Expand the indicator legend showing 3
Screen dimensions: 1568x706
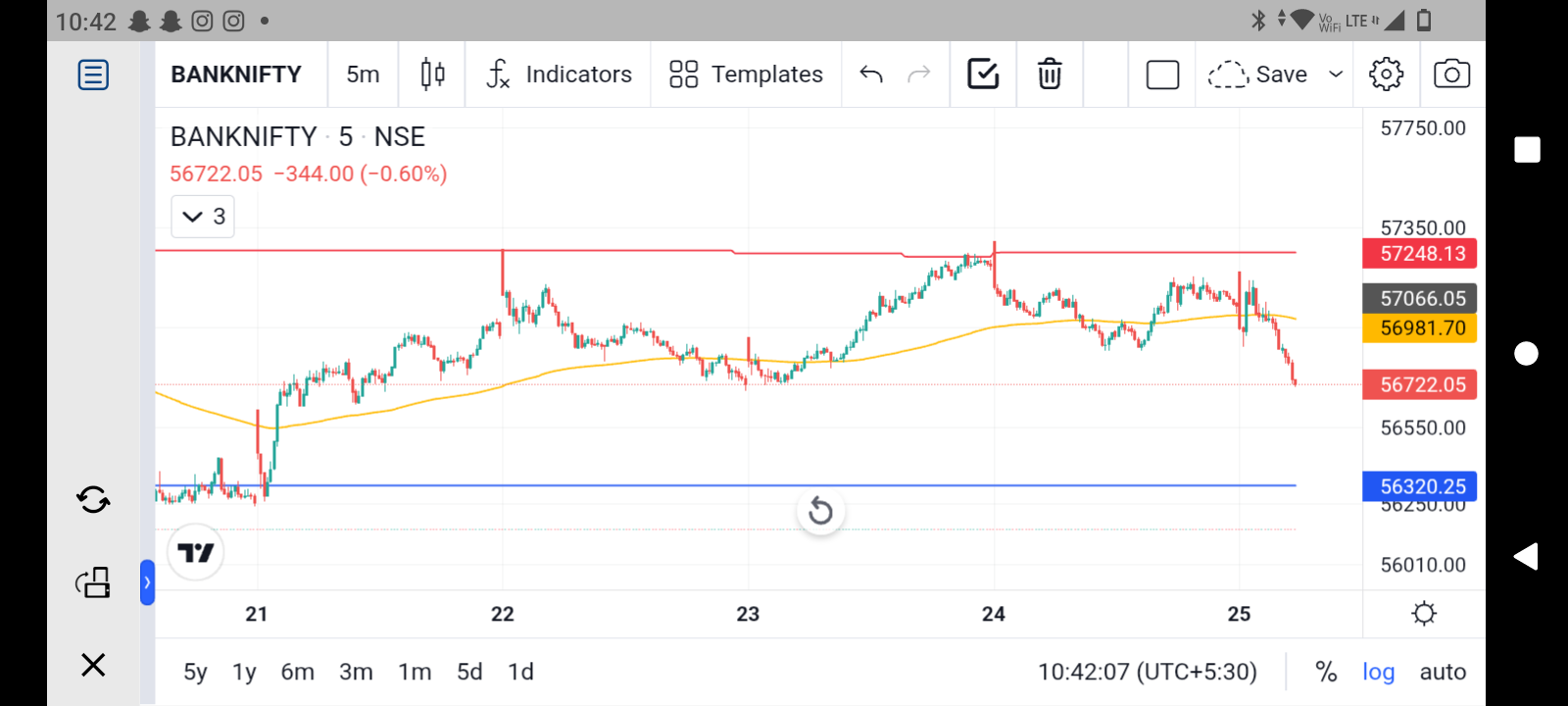(x=203, y=217)
